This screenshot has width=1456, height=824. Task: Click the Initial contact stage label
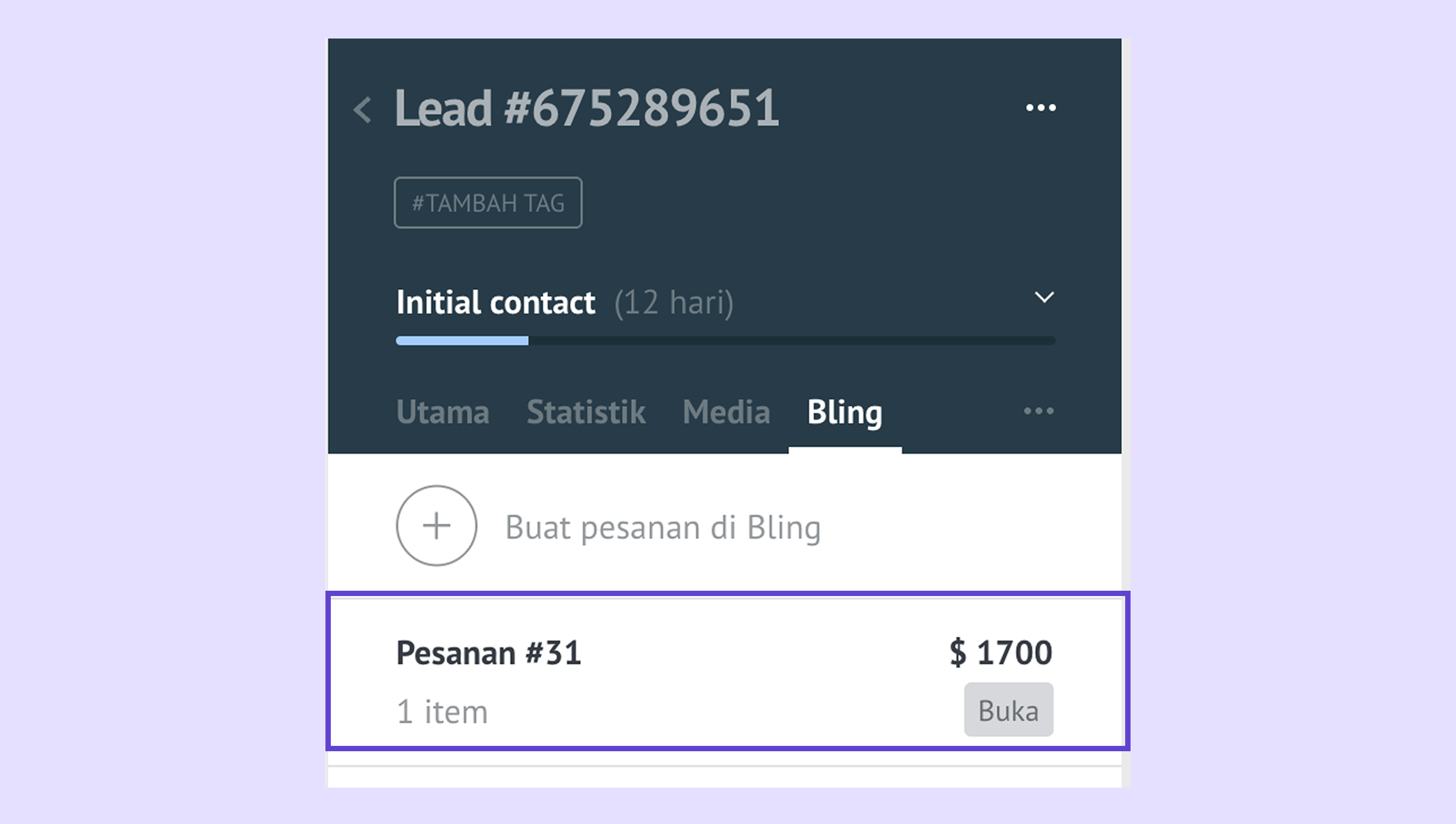[495, 302]
